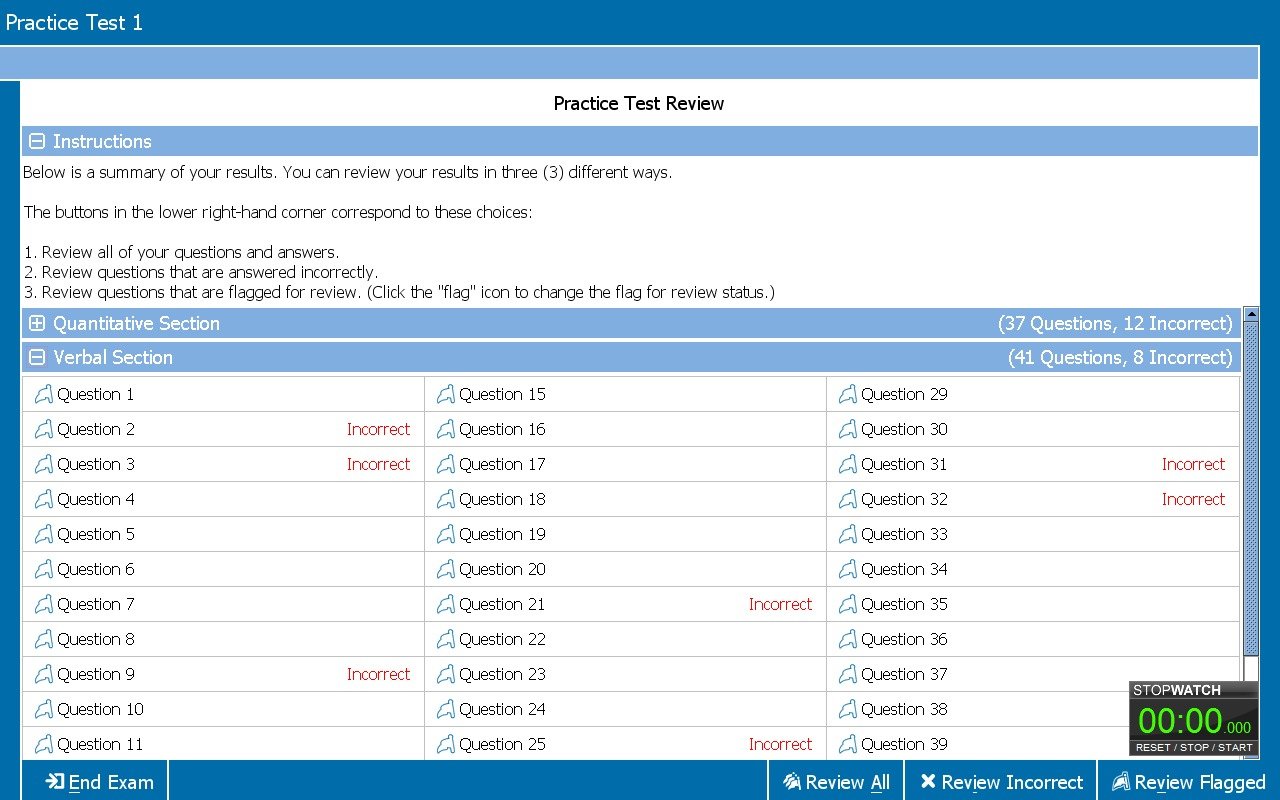Flag Question 5 using its icon

point(43,534)
